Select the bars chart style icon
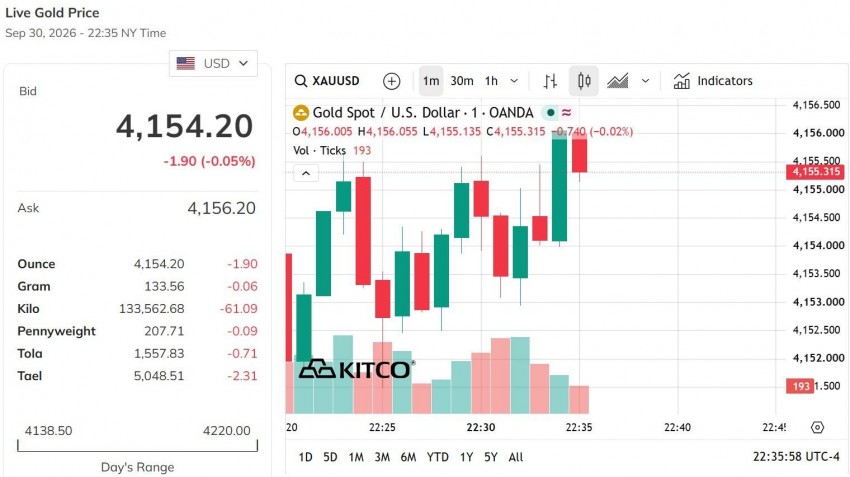Viewport: 850px width, 477px height. pos(550,81)
